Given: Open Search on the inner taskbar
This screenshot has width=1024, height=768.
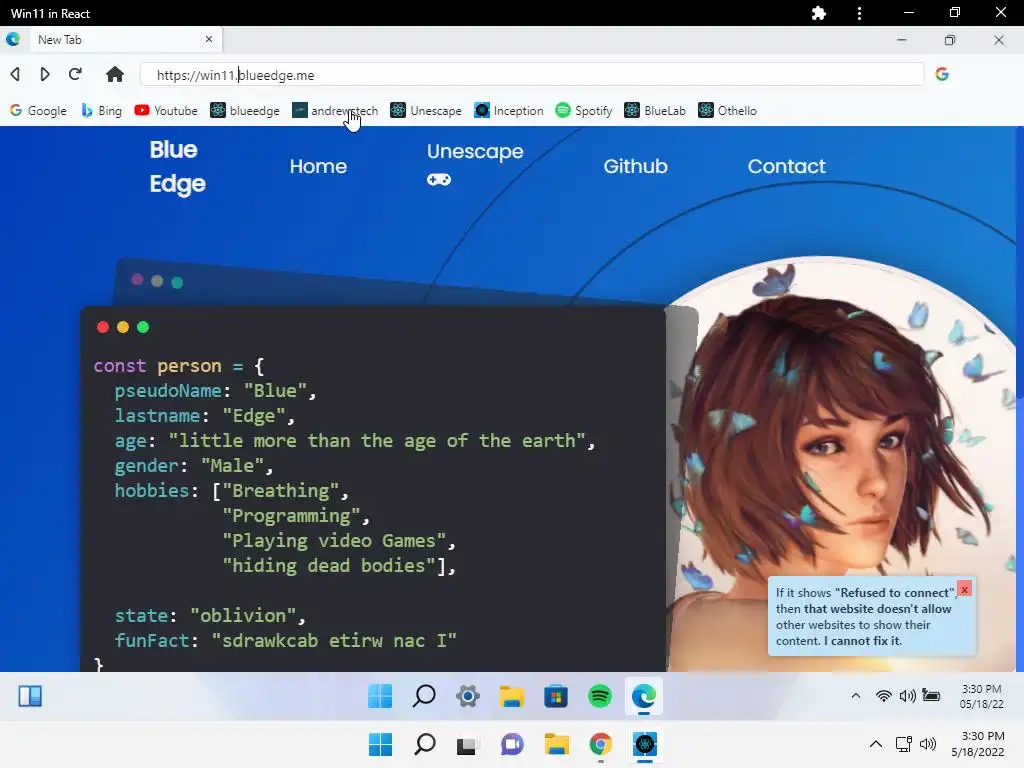Looking at the screenshot, I should (424, 696).
